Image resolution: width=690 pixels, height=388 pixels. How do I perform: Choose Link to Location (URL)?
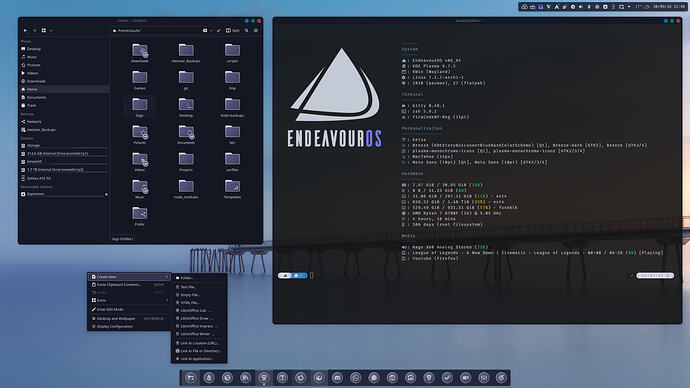pos(199,343)
